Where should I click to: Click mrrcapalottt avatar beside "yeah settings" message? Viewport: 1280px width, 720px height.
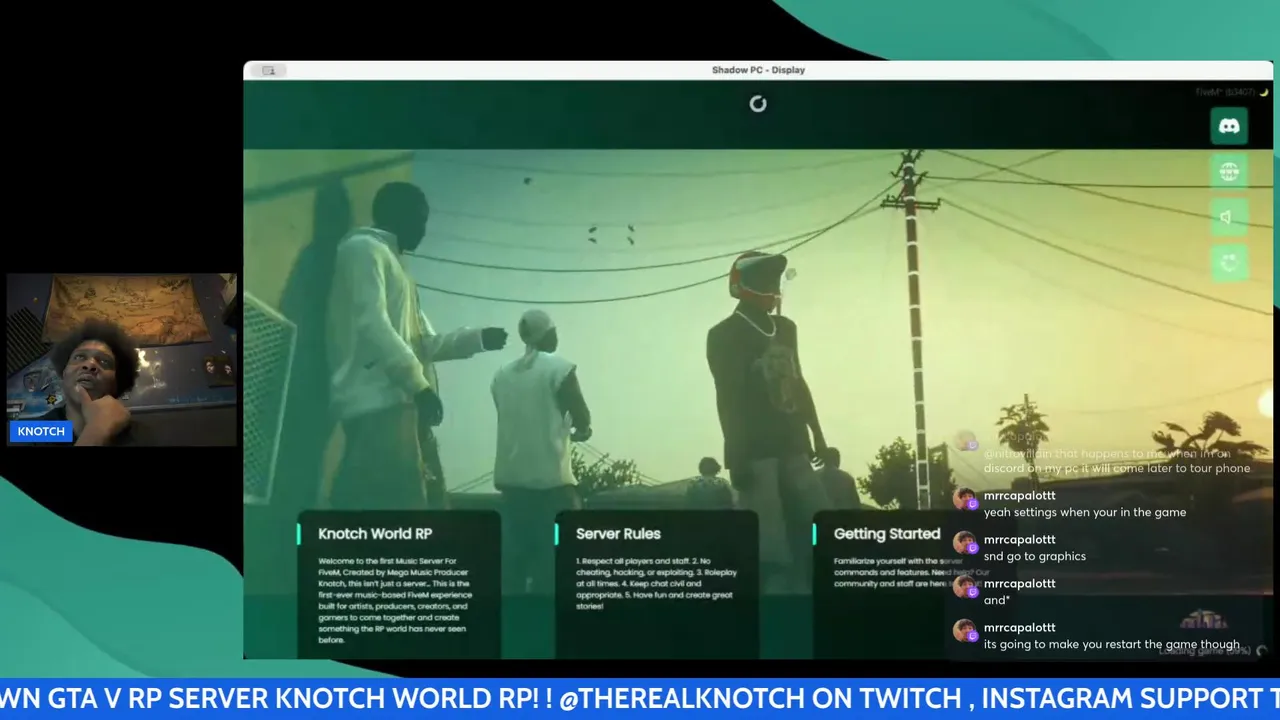point(965,499)
